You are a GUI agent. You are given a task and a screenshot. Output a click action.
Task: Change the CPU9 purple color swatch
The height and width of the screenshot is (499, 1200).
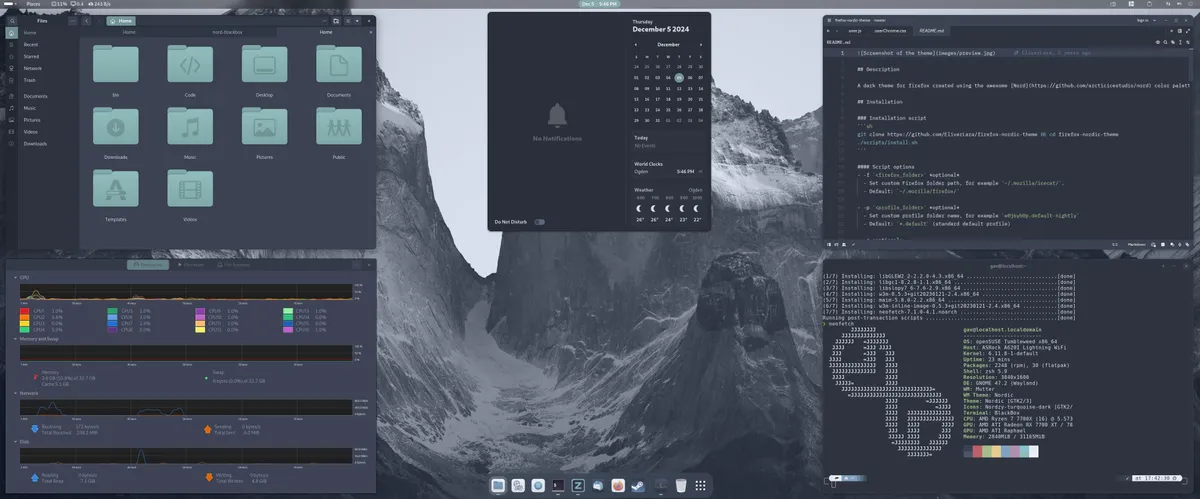click(201, 310)
